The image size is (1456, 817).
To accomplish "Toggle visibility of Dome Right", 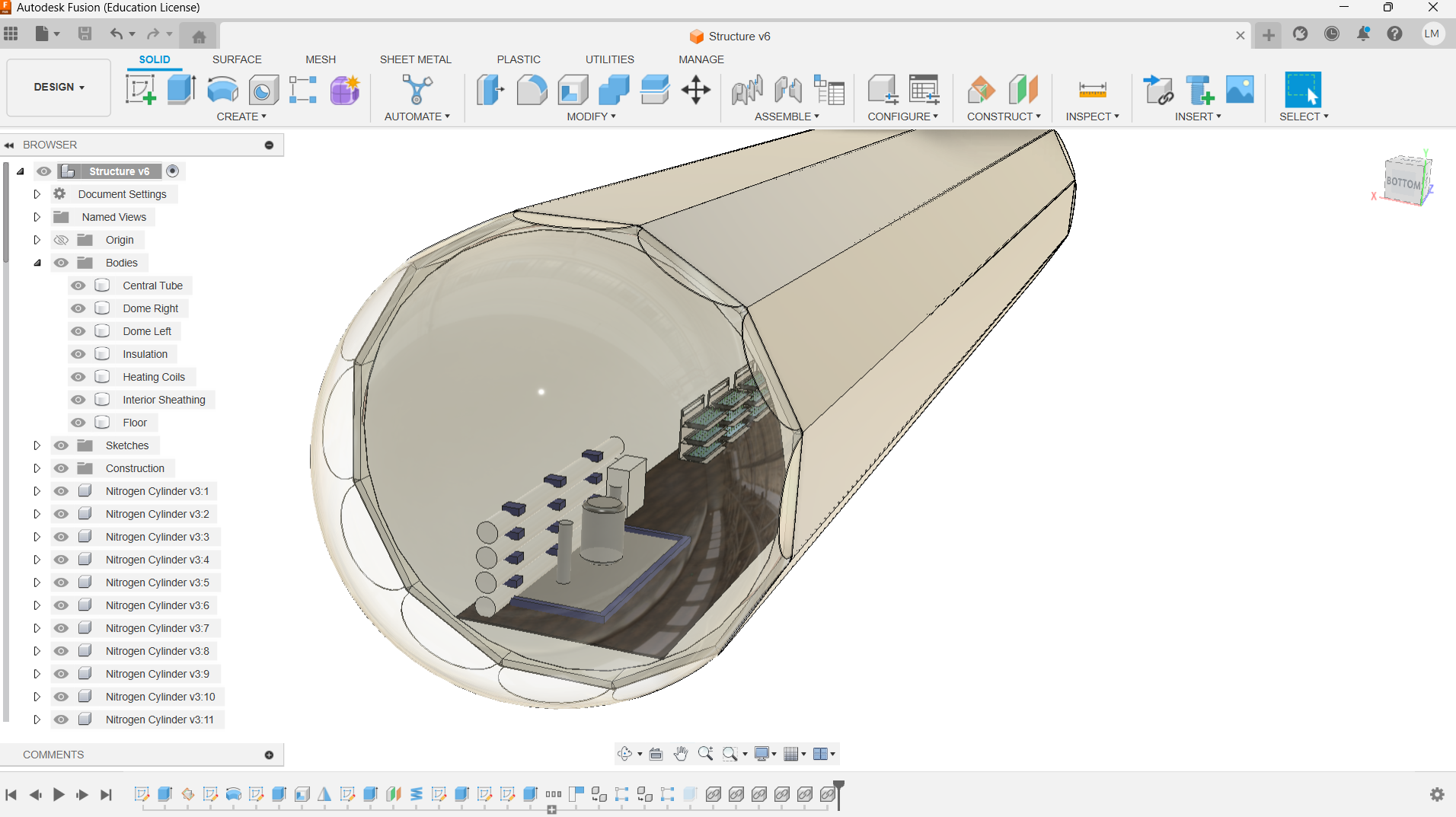I will pyautogui.click(x=78, y=308).
